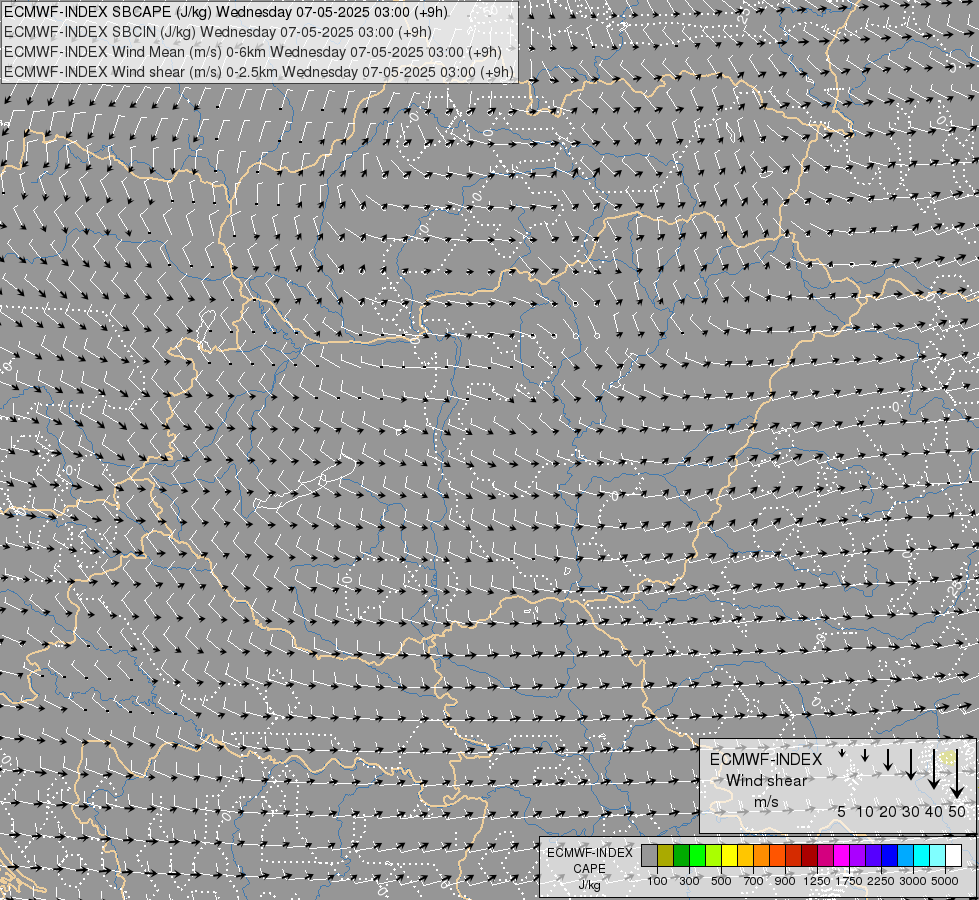Click the CAPE scale value 2250

click(x=881, y=881)
